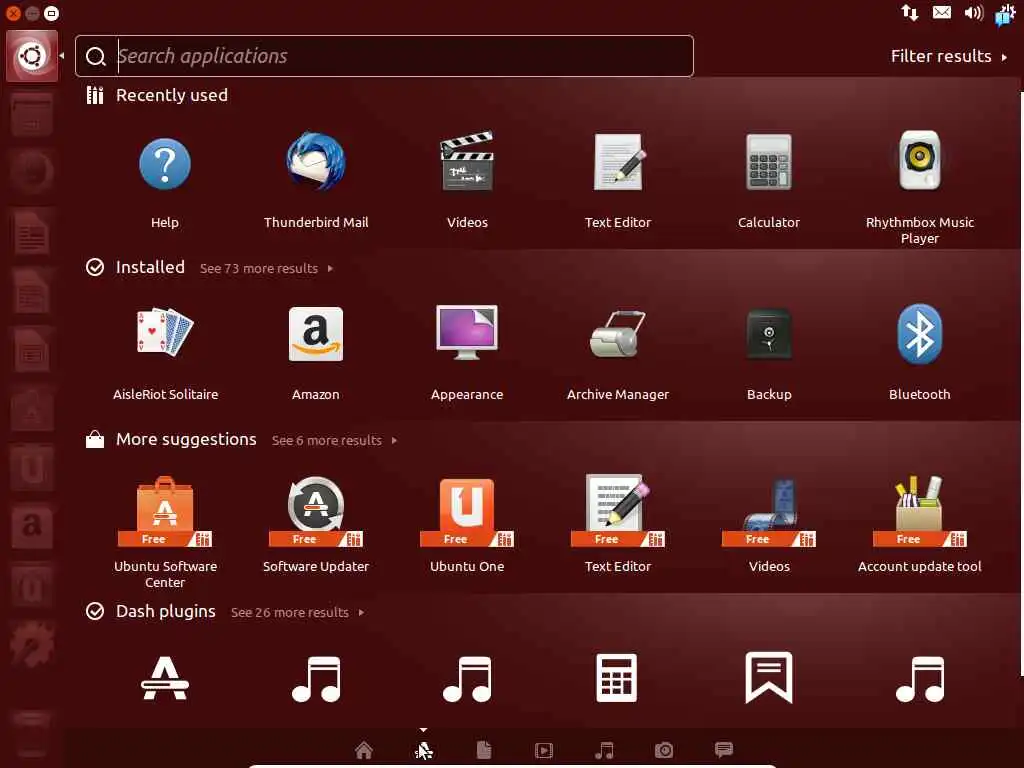Select Videos in More suggestions
Viewport: 1024px width, 768px height.
[769, 511]
